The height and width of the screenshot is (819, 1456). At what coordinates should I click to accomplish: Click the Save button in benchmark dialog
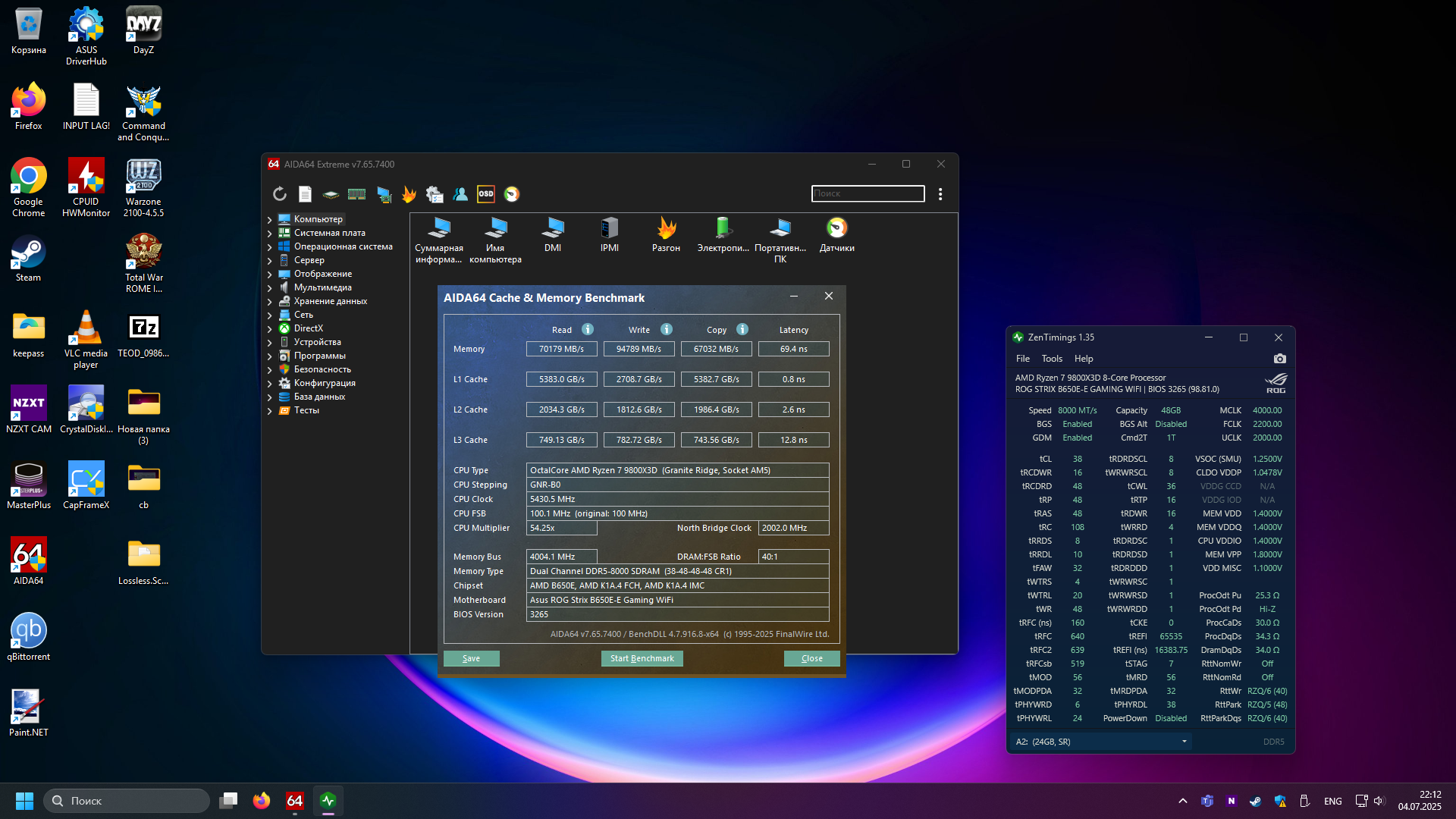pyautogui.click(x=471, y=658)
